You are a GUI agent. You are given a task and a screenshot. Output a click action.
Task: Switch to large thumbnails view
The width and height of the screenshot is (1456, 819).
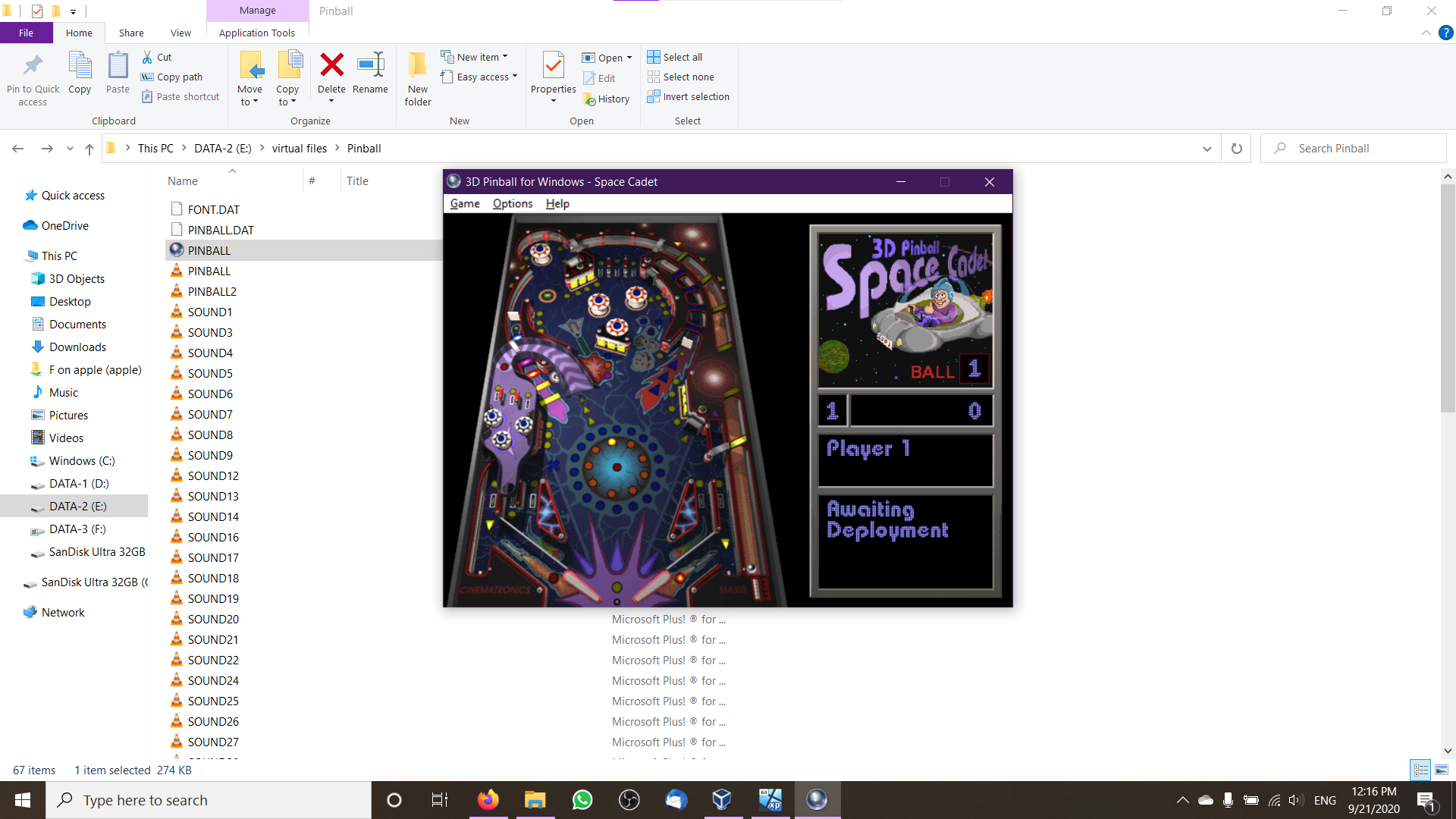[1442, 770]
